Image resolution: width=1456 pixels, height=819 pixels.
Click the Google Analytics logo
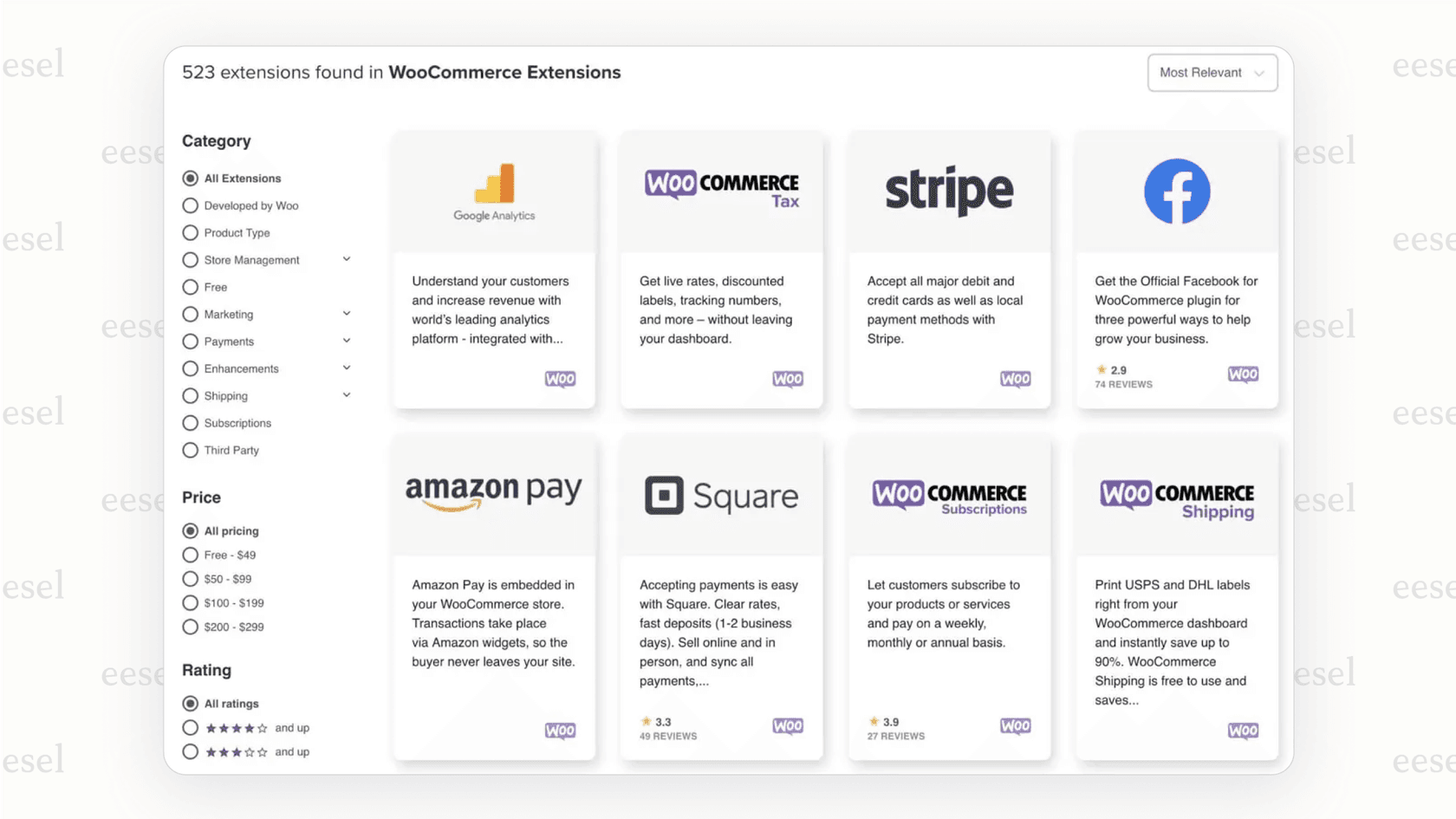[x=494, y=191]
